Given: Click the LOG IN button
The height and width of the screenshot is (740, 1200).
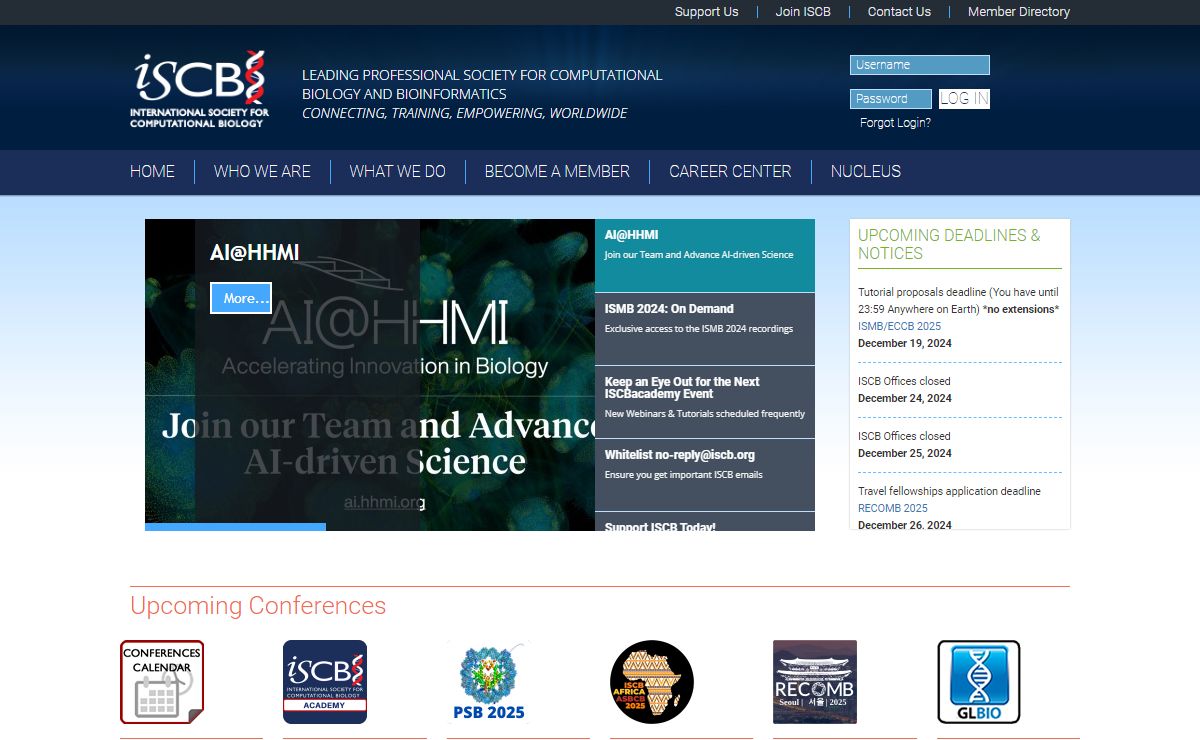Looking at the screenshot, I should (x=964, y=99).
